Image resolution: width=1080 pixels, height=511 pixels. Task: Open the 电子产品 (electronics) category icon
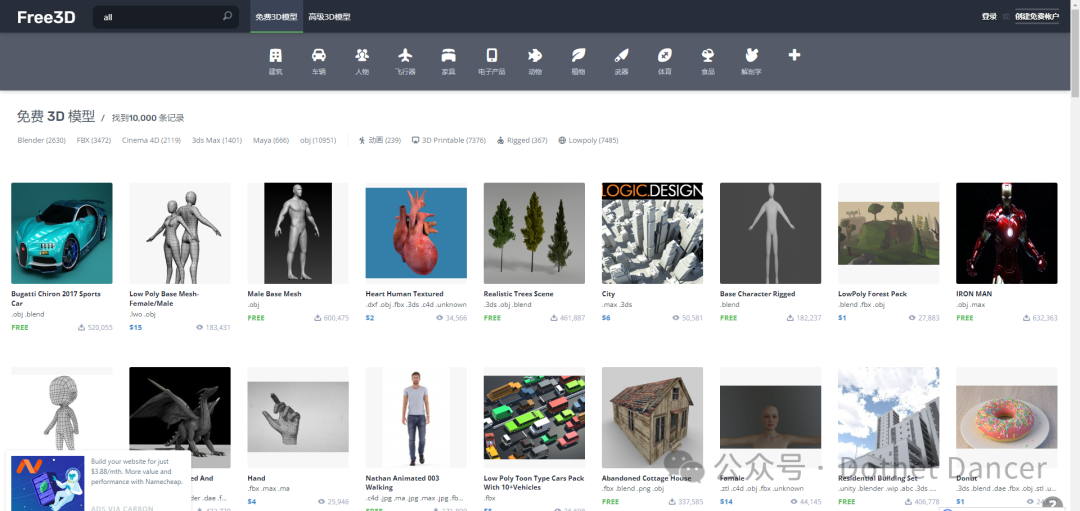click(x=492, y=55)
